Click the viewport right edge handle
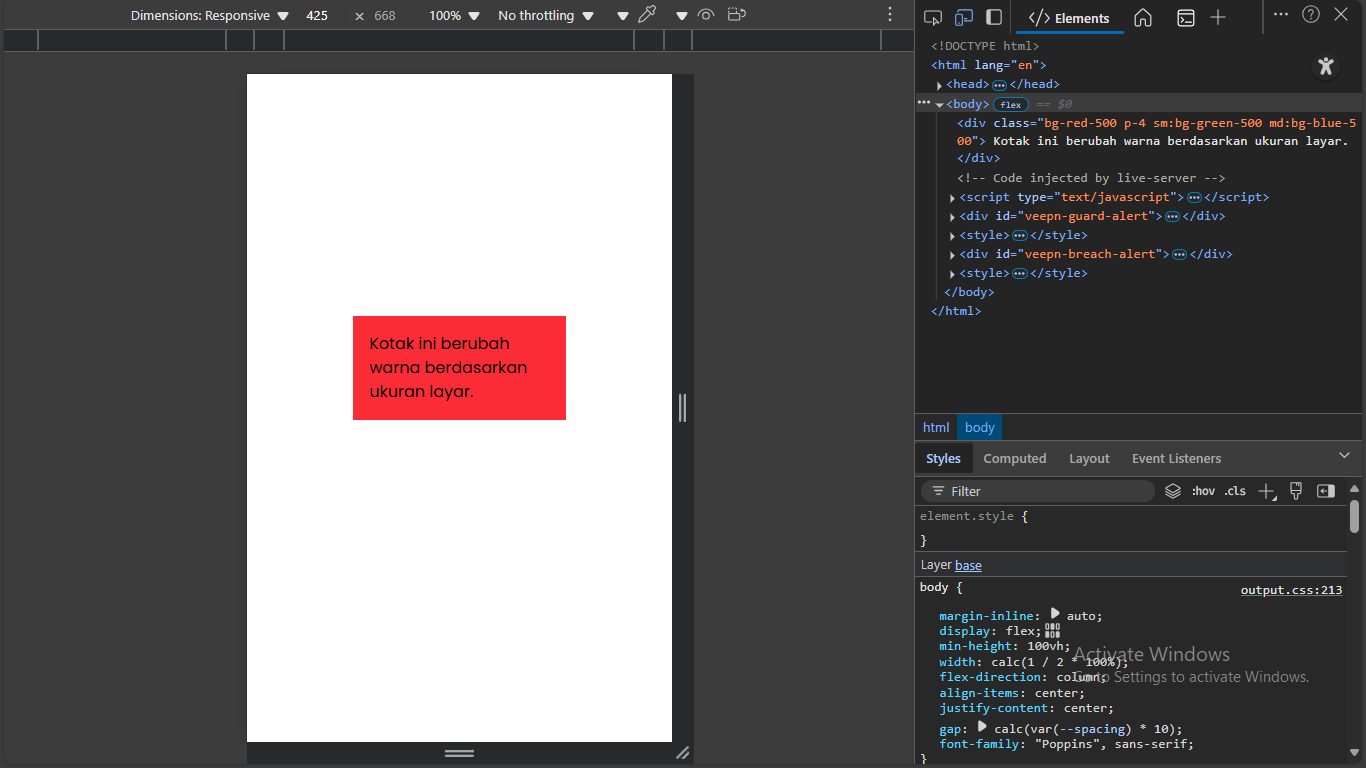Viewport: 1366px width, 768px height. (683, 408)
